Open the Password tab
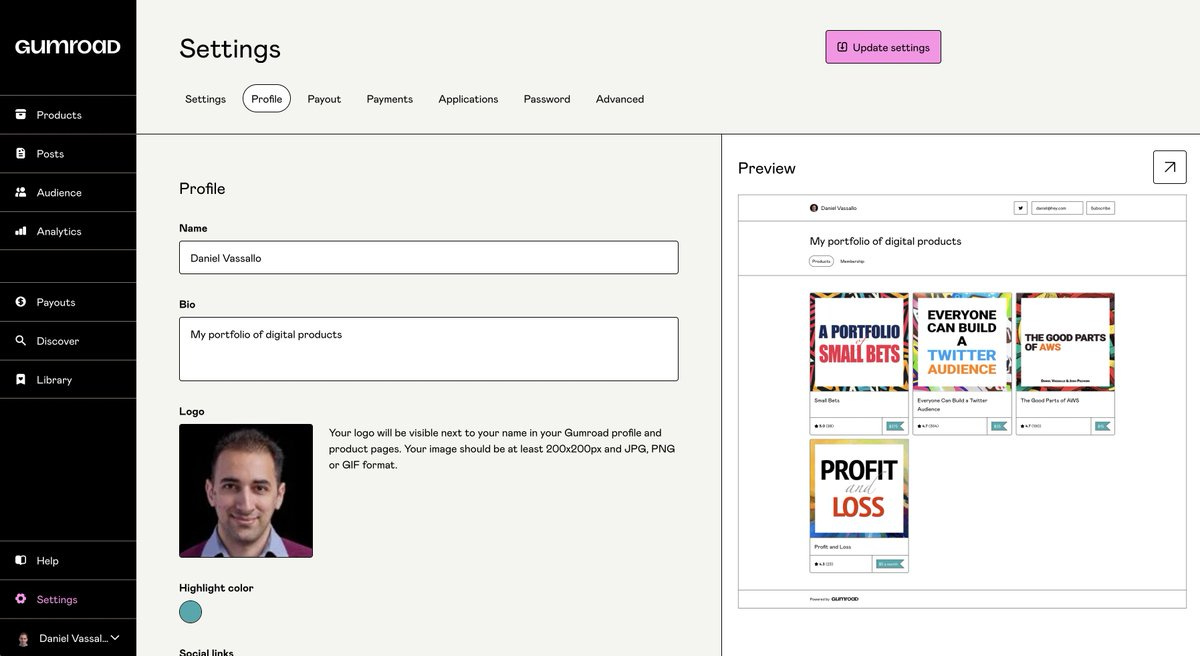 tap(547, 99)
